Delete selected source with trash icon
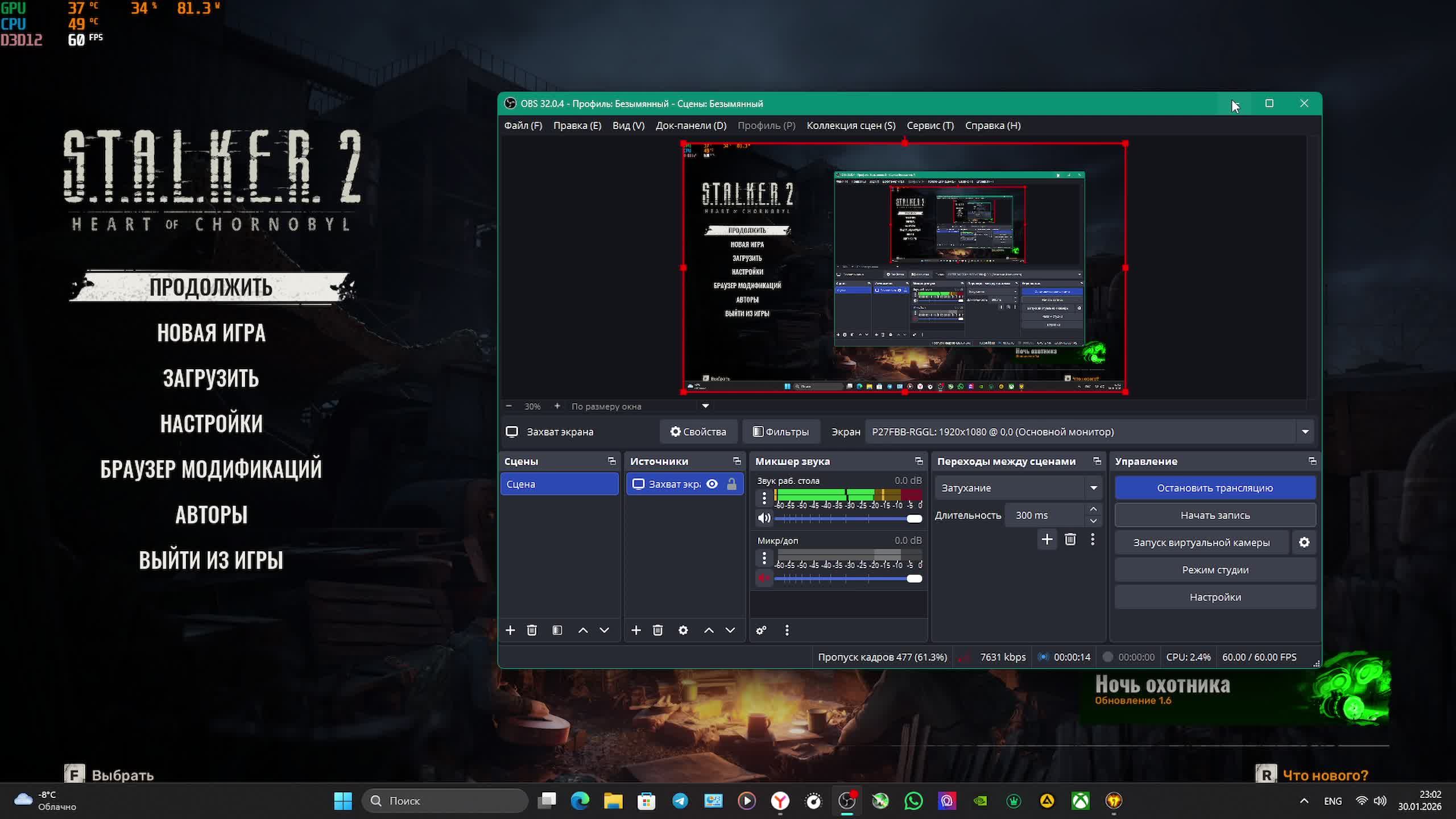The height and width of the screenshot is (819, 1456). [x=658, y=630]
